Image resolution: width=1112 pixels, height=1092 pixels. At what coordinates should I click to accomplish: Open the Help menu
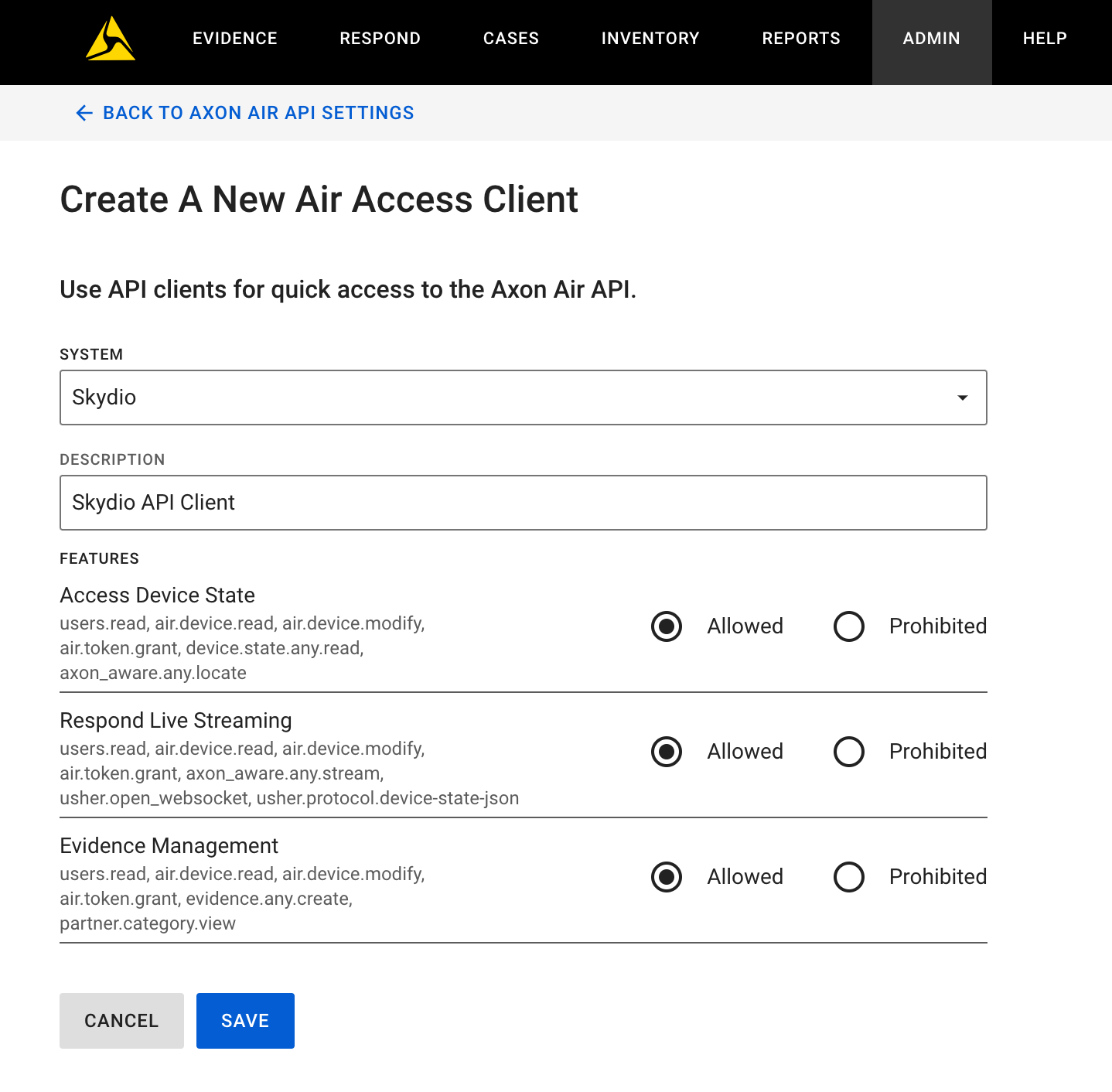[x=1044, y=39]
